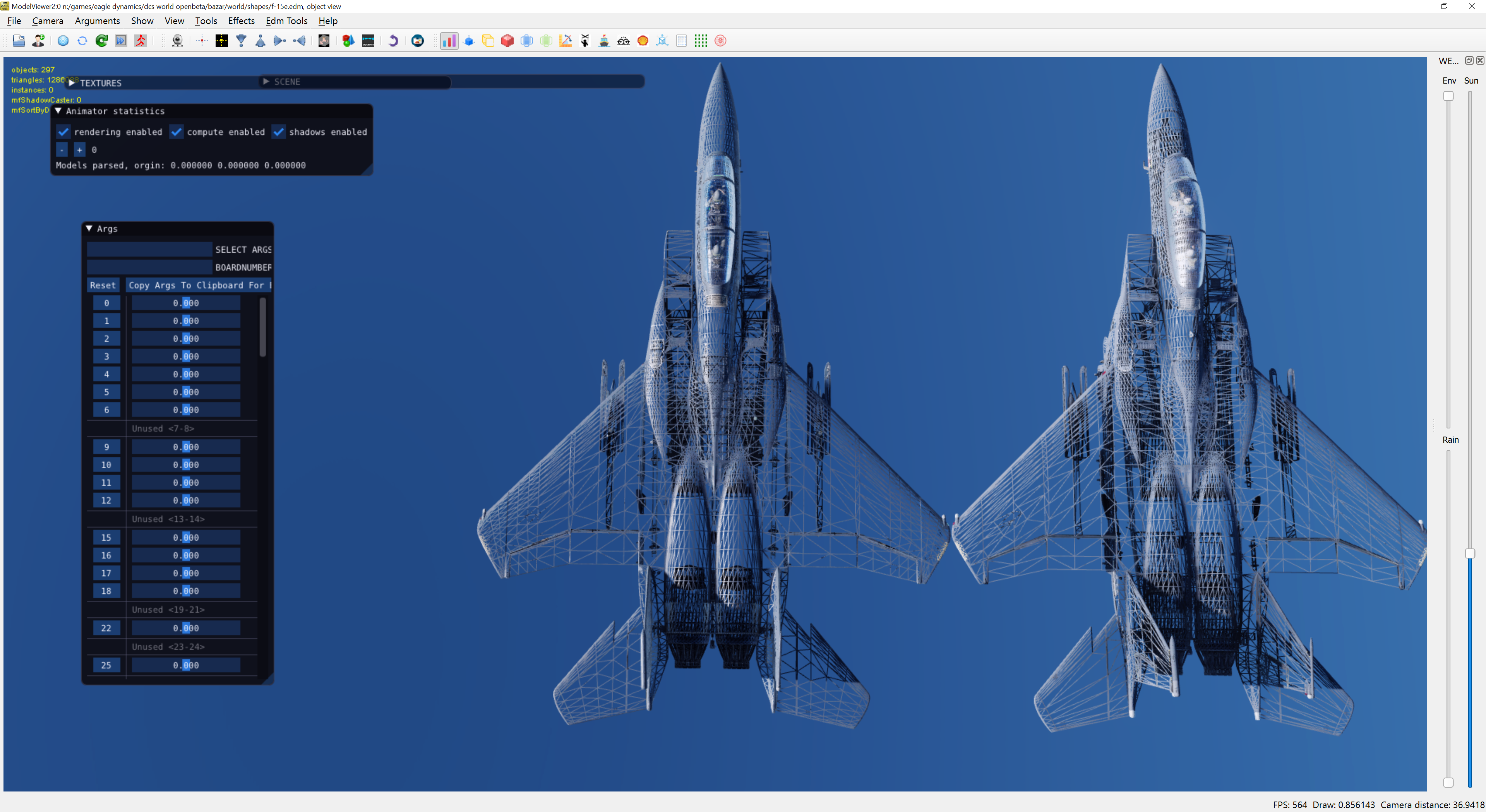Click the BOARDNUMBER input field
This screenshot has width=1486, height=812.
coord(149,267)
